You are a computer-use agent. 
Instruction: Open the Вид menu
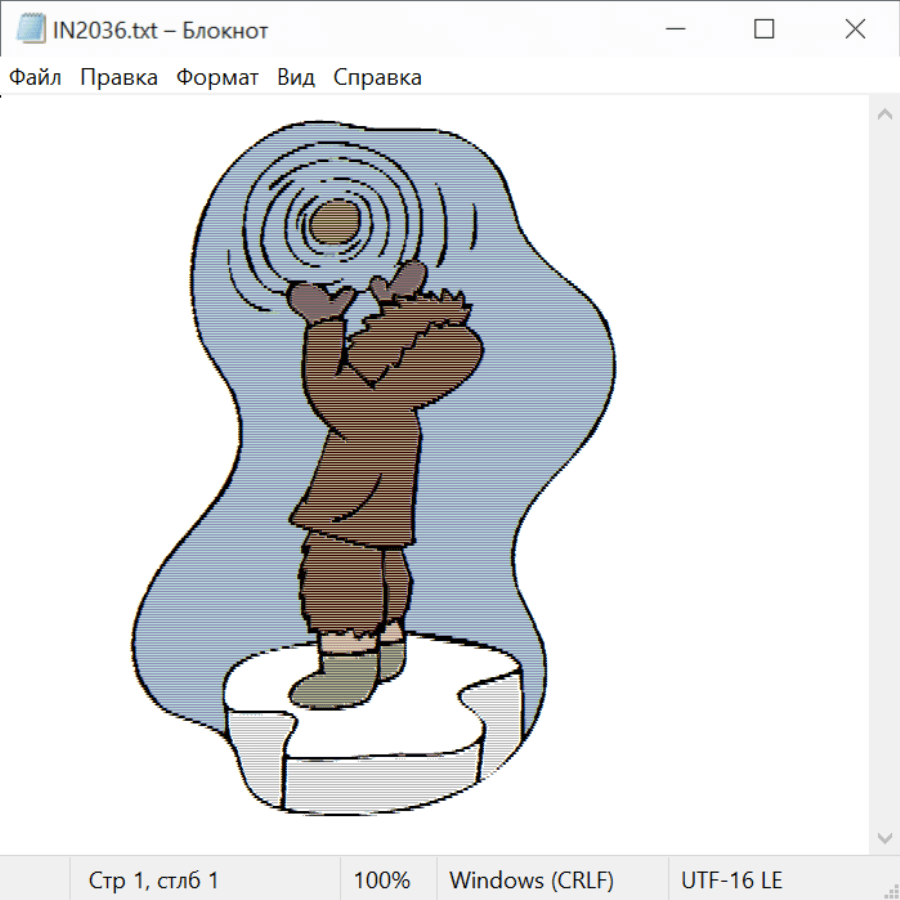click(x=296, y=78)
